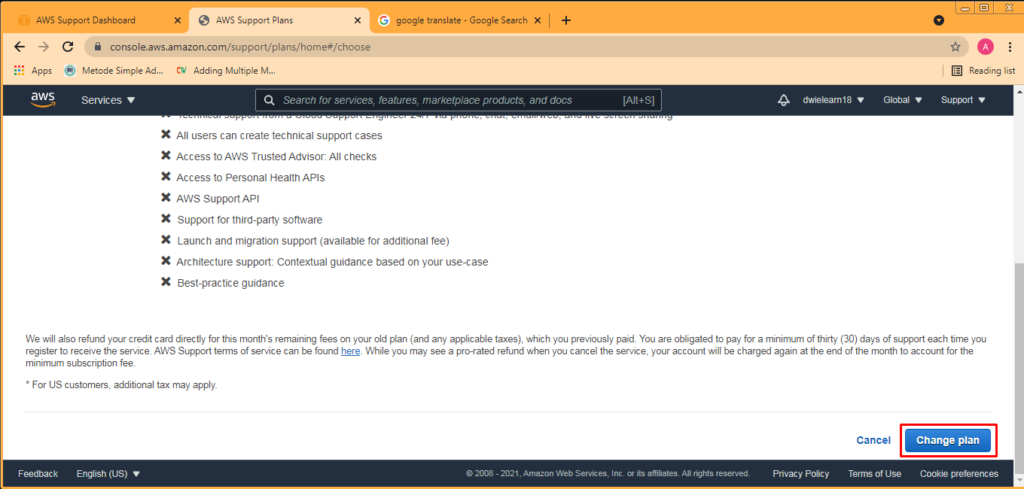
Task: Click the search magnifier icon in AWS bar
Action: pos(268,101)
